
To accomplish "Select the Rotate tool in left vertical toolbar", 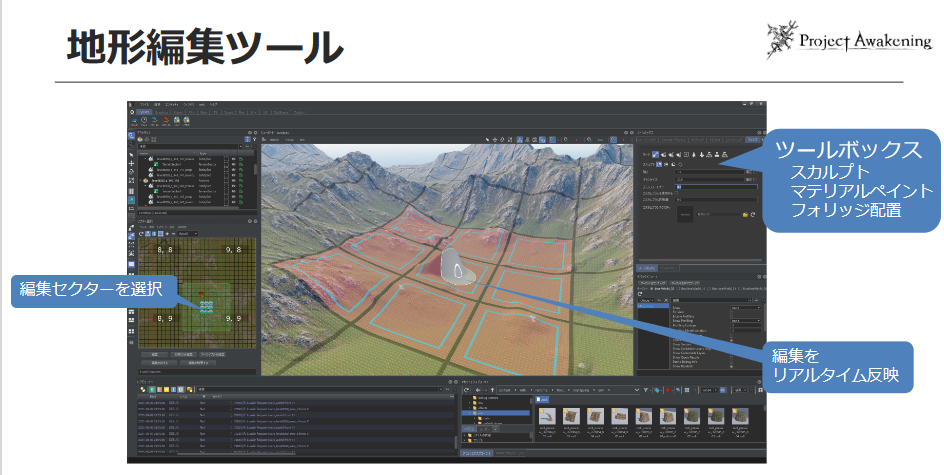I will pyautogui.click(x=131, y=172).
